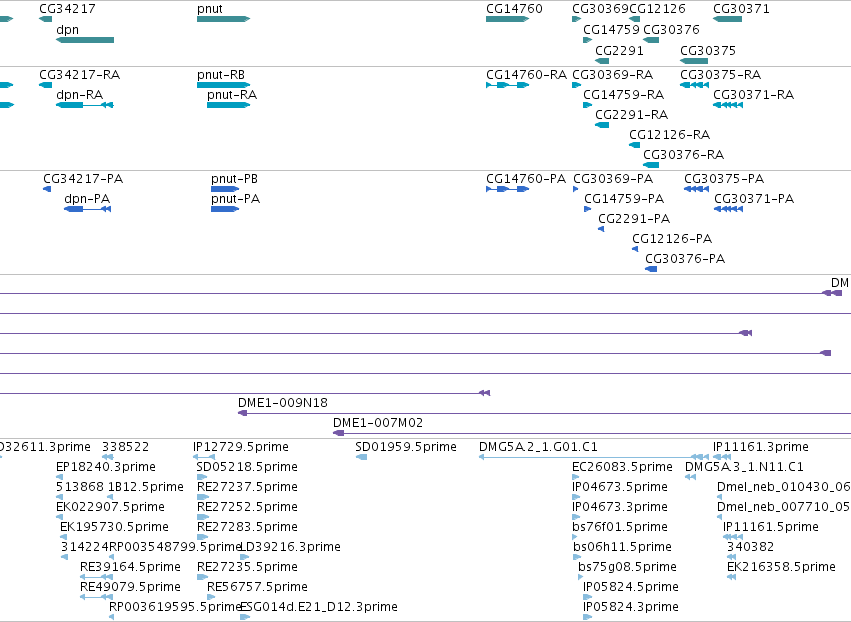
Task: Select the EK216358.5prime EST label
Action: tap(782, 567)
